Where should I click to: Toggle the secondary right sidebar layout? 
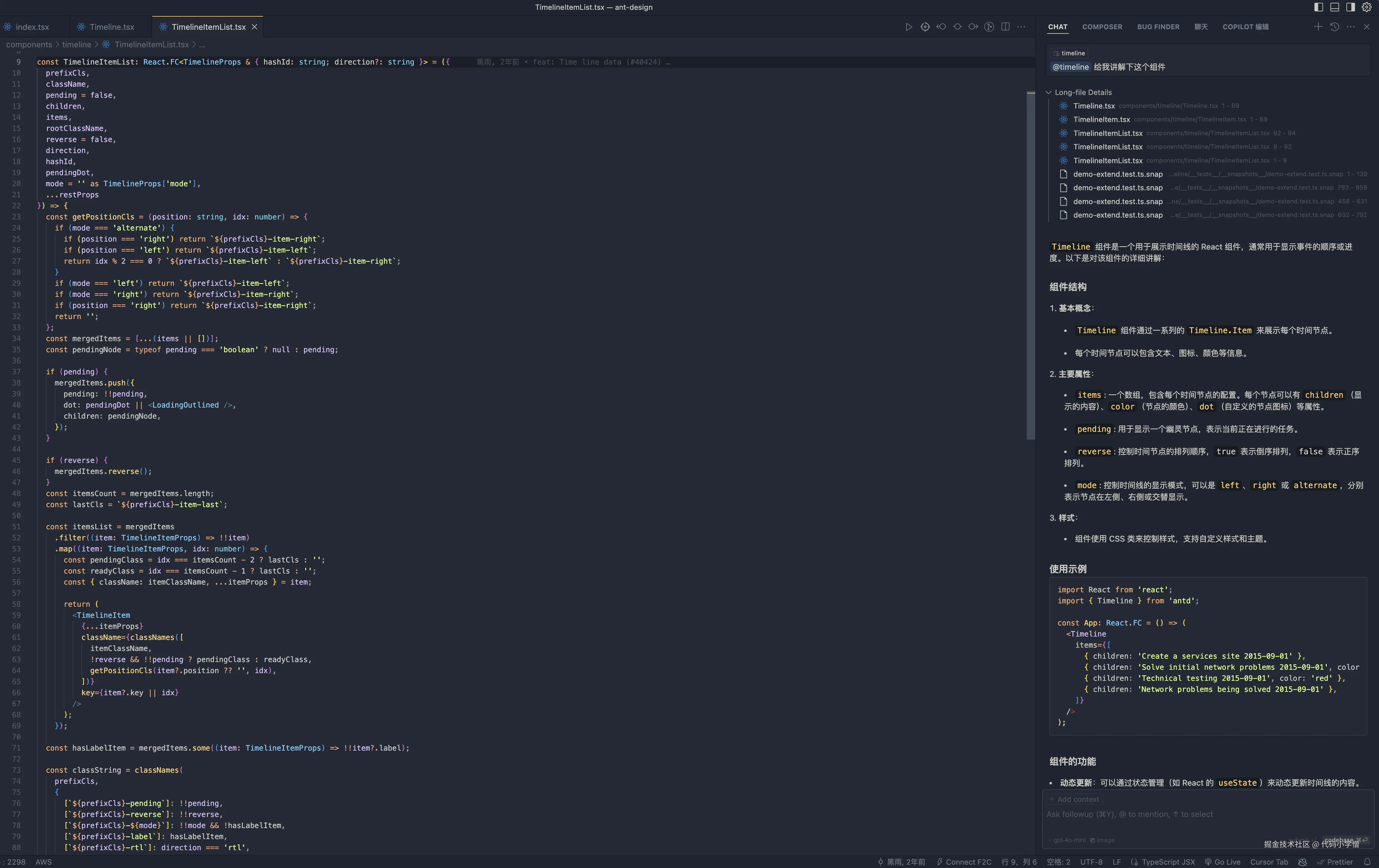pos(1350,7)
